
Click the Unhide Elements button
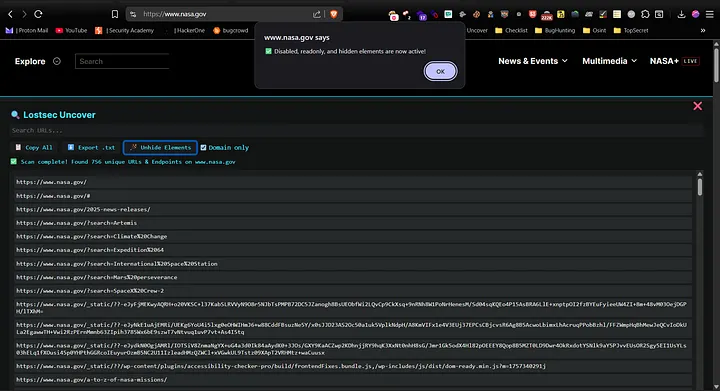(x=160, y=147)
